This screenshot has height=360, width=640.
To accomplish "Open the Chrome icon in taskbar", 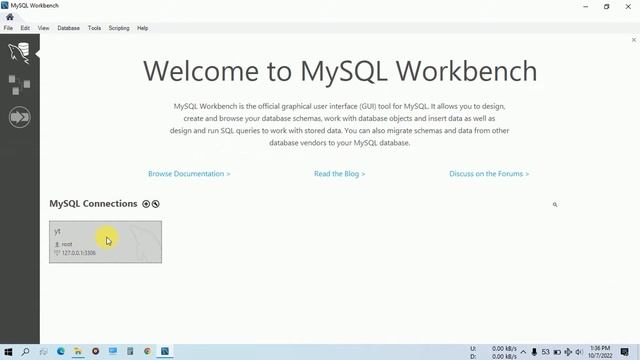I will pos(147,351).
